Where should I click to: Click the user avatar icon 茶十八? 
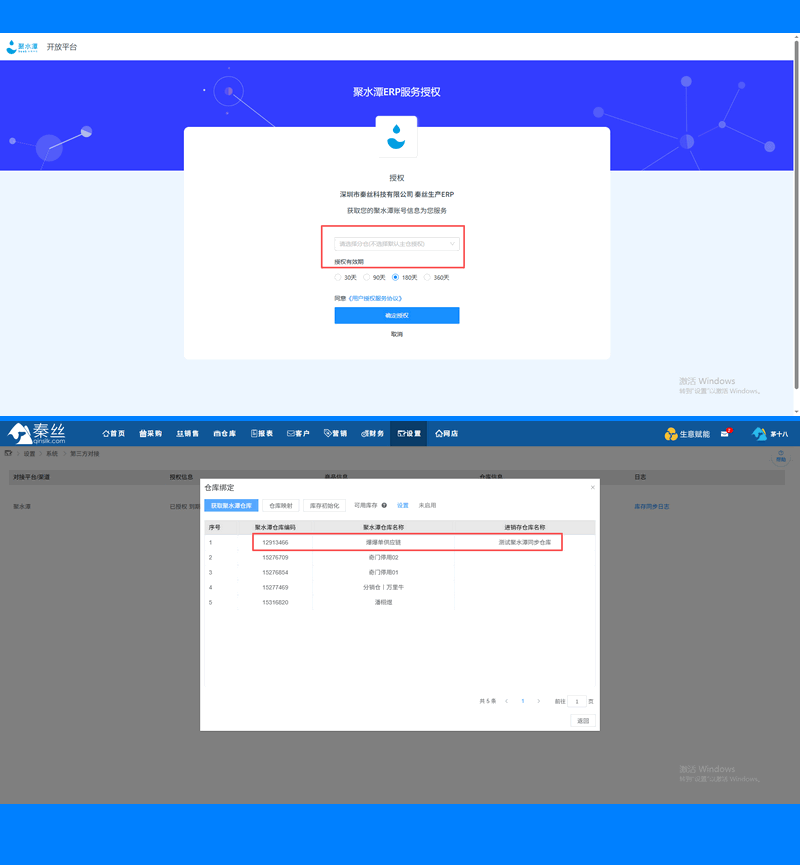pos(759,434)
